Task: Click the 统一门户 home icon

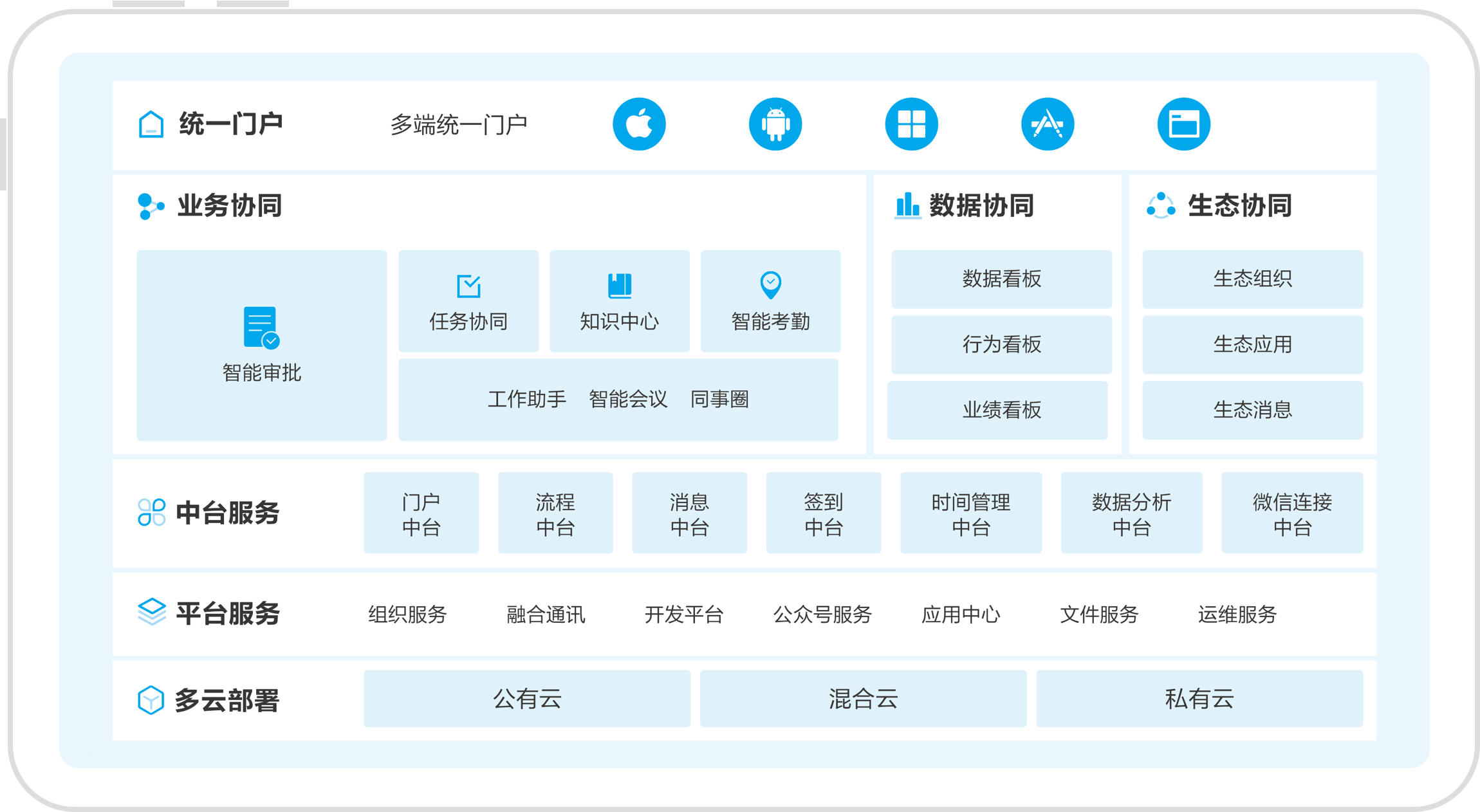Action: pos(150,123)
